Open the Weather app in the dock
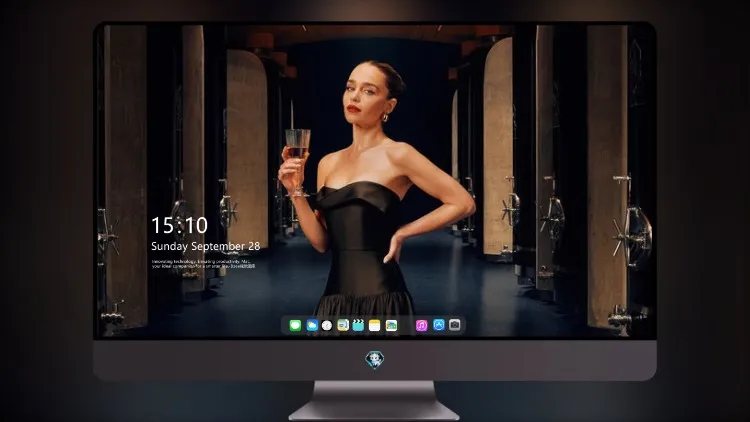 pos(312,325)
